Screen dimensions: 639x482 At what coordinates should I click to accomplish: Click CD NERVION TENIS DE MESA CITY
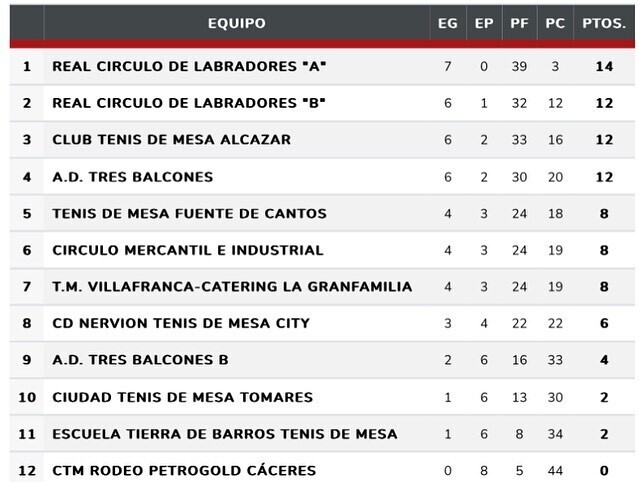(180, 323)
